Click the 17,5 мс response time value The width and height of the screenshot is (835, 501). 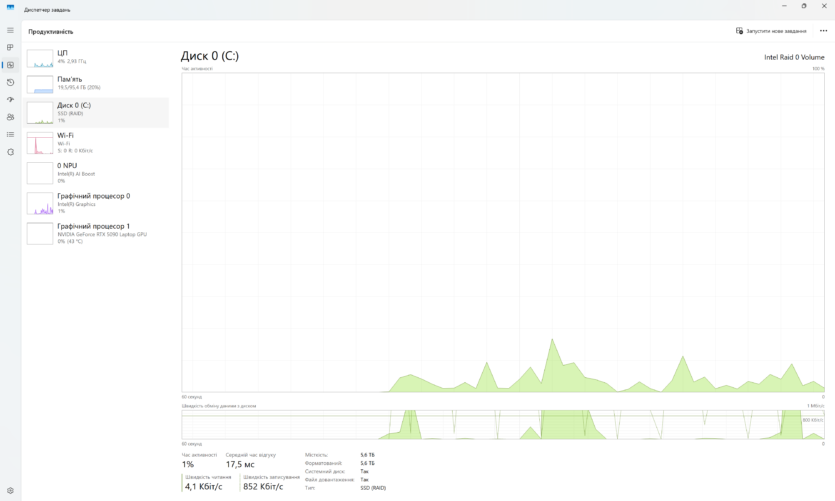click(240, 464)
